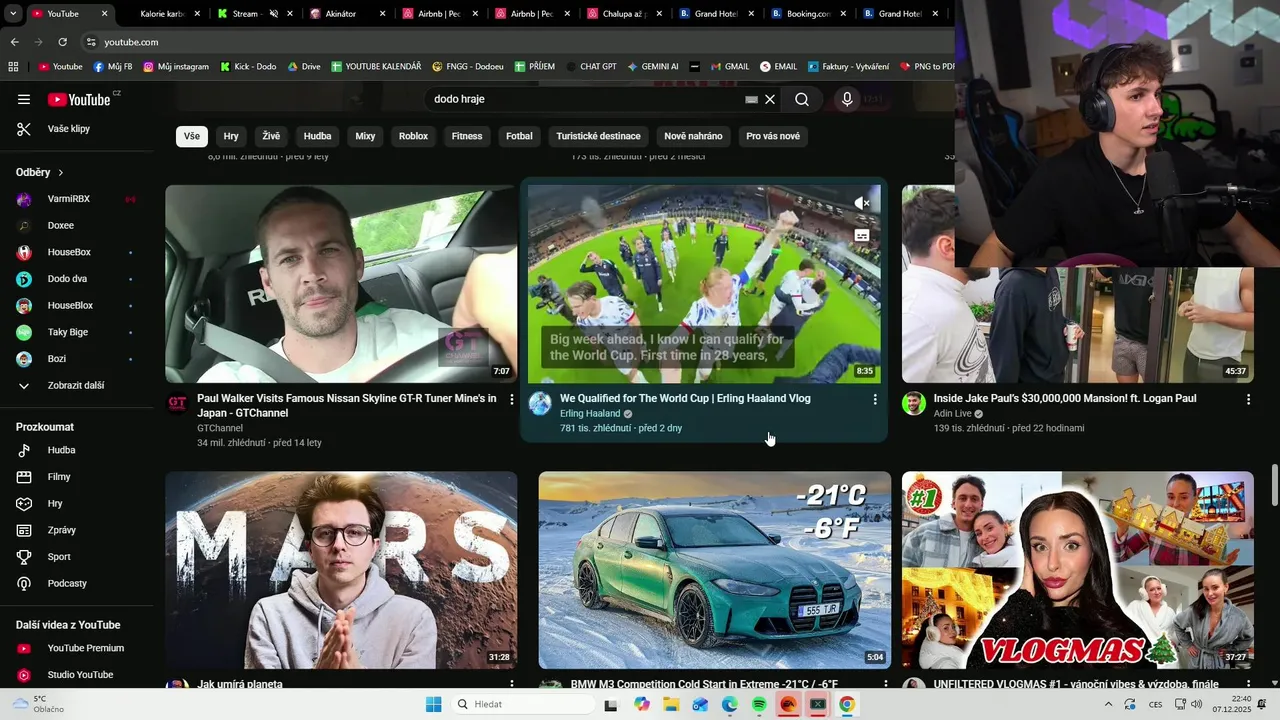Open the Drive bookmark
The height and width of the screenshot is (720, 1280).
tap(304, 67)
